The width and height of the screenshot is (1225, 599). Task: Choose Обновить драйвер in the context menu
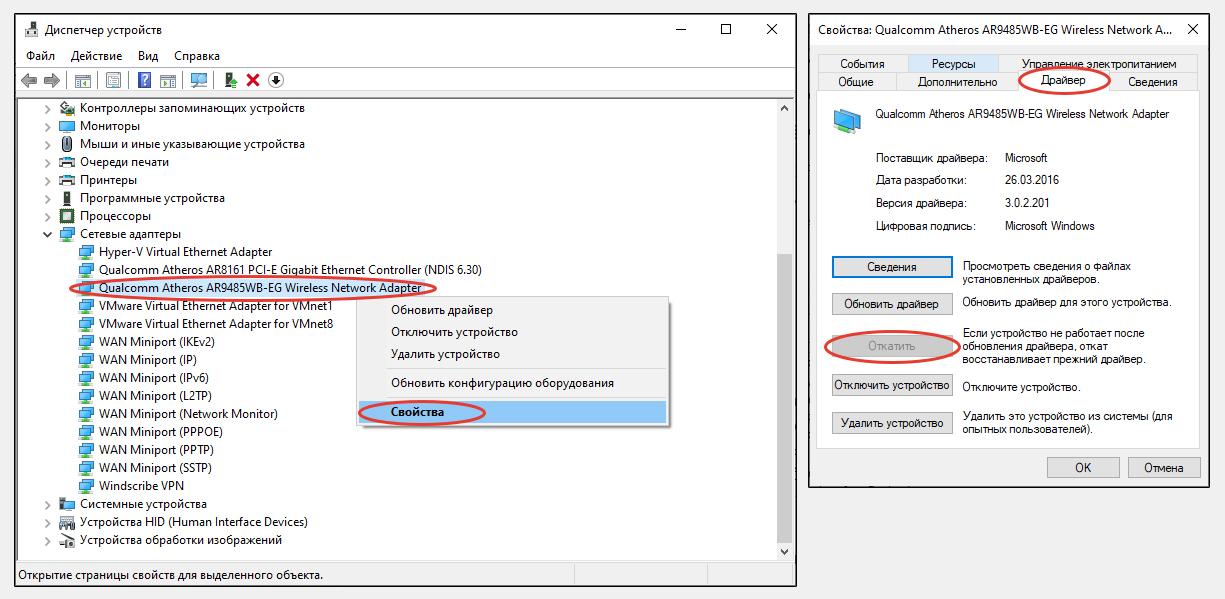point(512,310)
